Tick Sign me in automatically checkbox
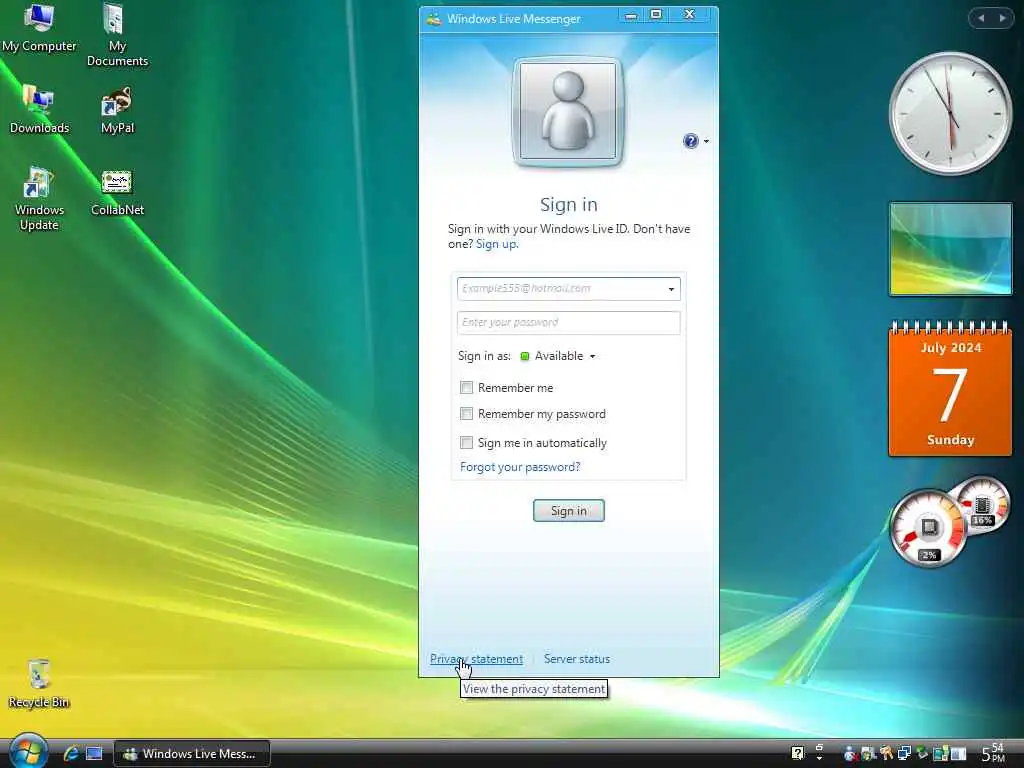The height and width of the screenshot is (768, 1024). point(466,442)
